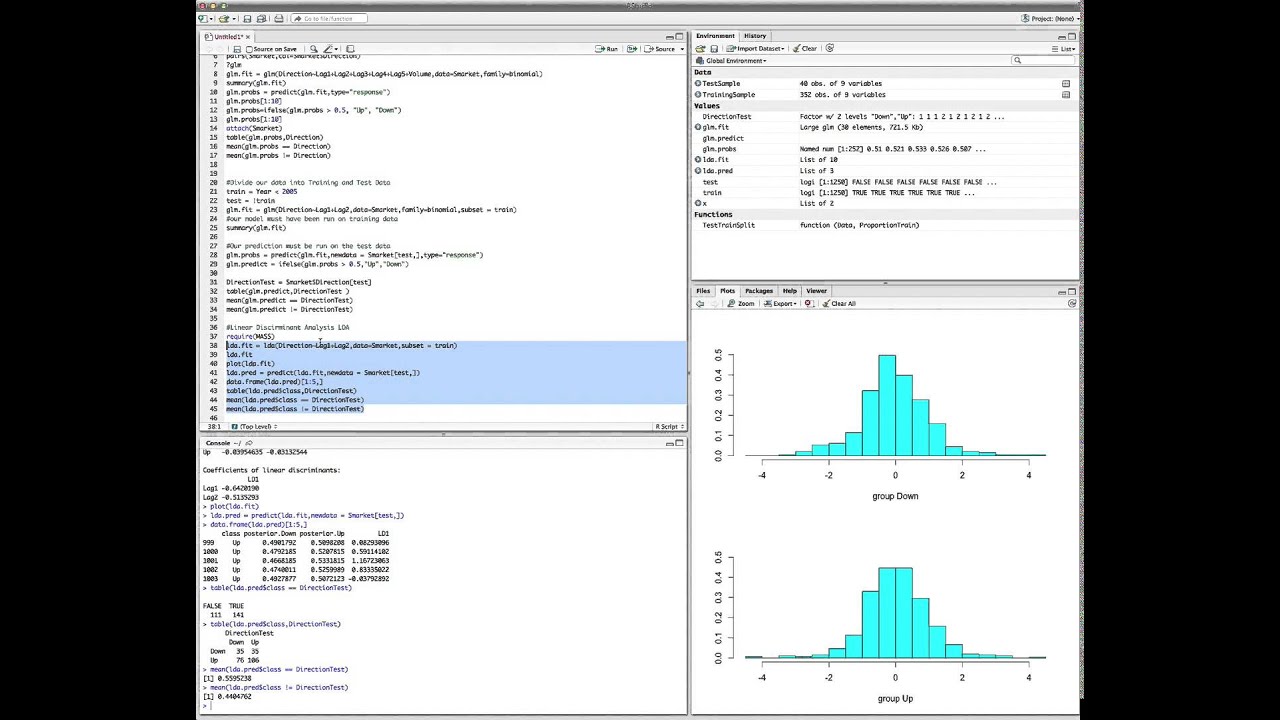Viewport: 1280px width, 720px height.
Task: Zoom the current plot
Action: 741,304
